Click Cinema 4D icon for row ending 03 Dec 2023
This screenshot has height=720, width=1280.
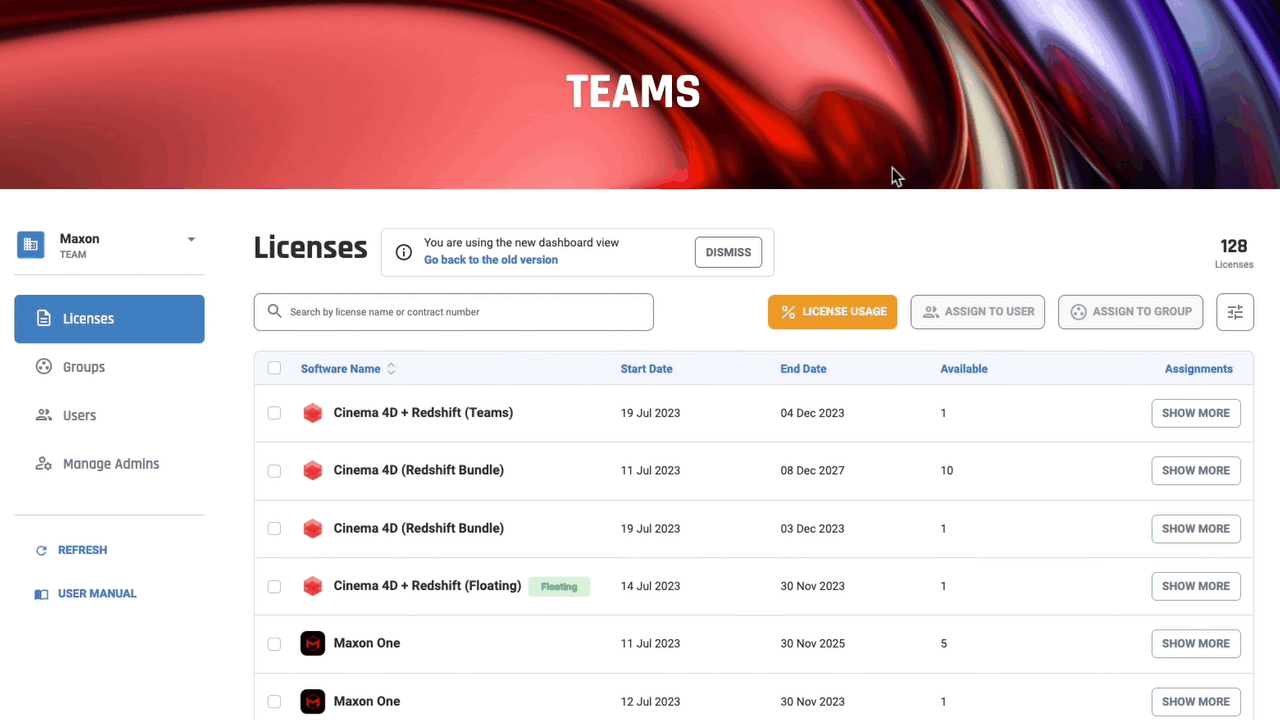click(x=313, y=529)
